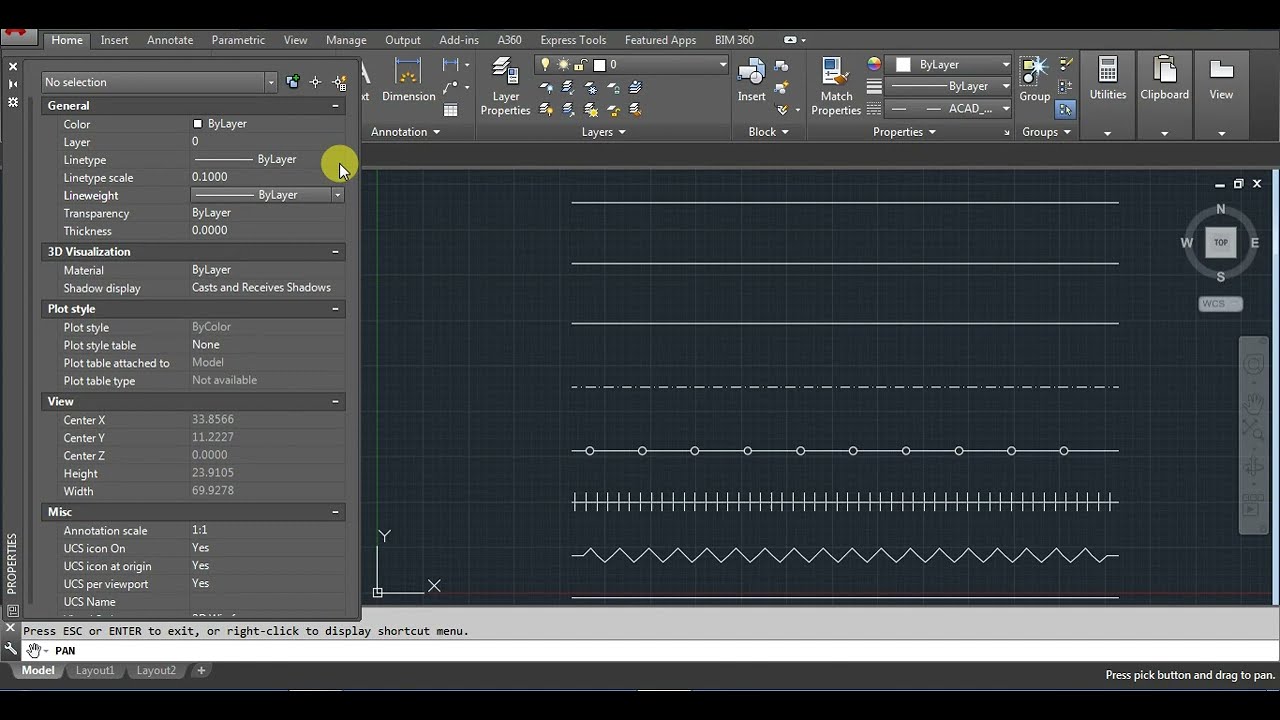Open the Express Tools tab

[x=573, y=40]
